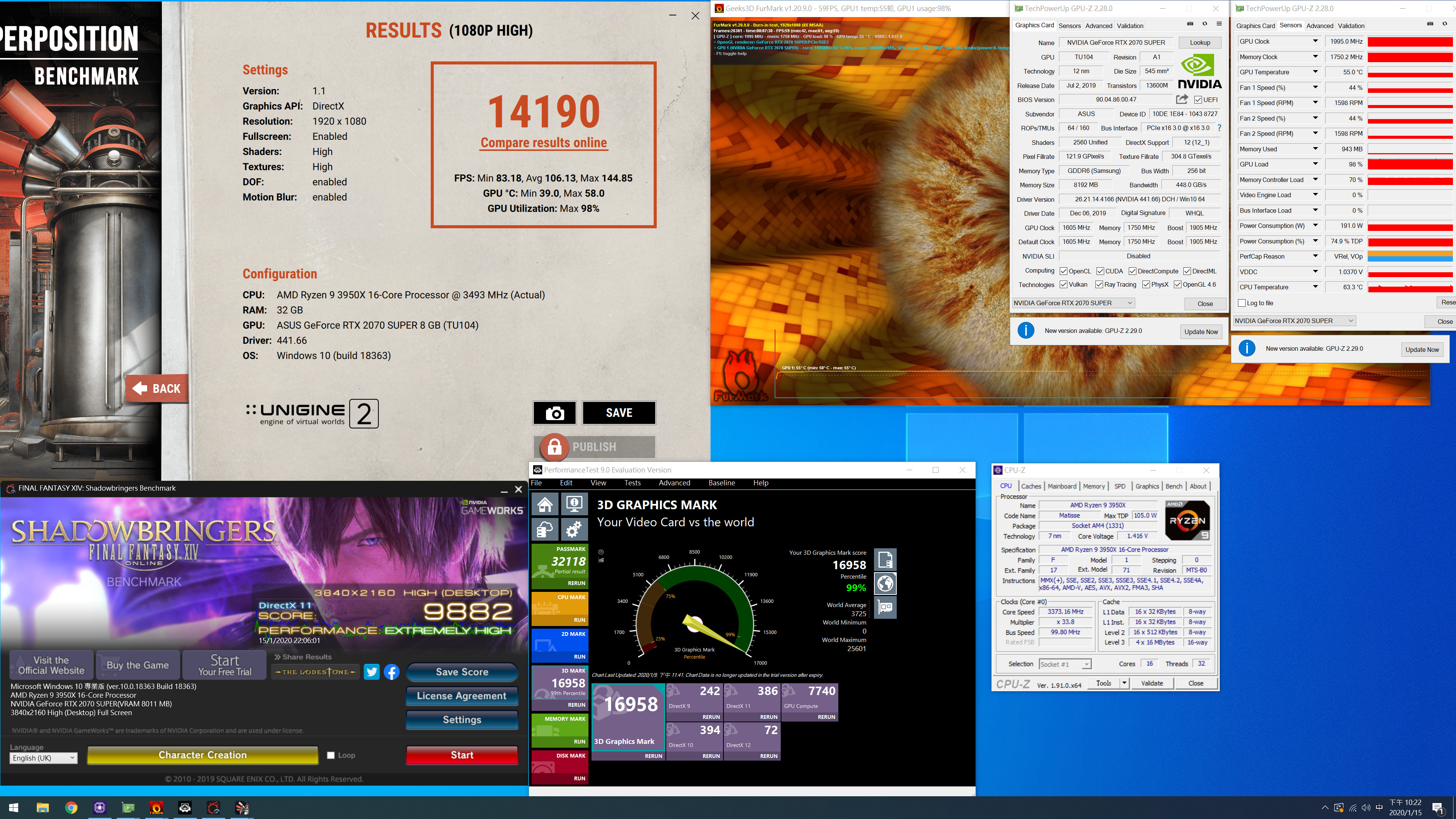Enable Log to file checkbox
Screen dimensions: 1456x819
1242,303
